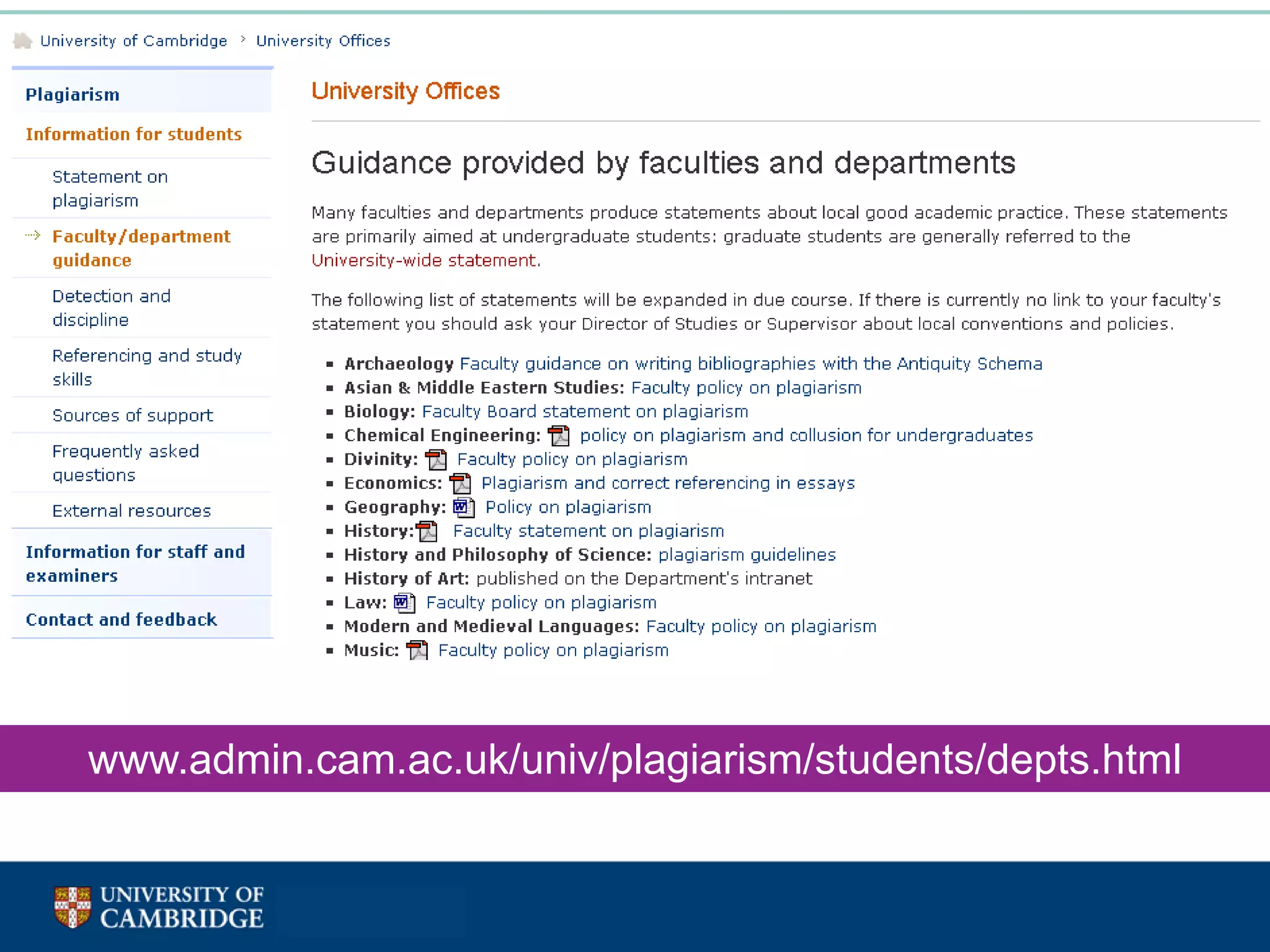
Task: Click the University of Cambridge crest logo
Action: click(73, 907)
